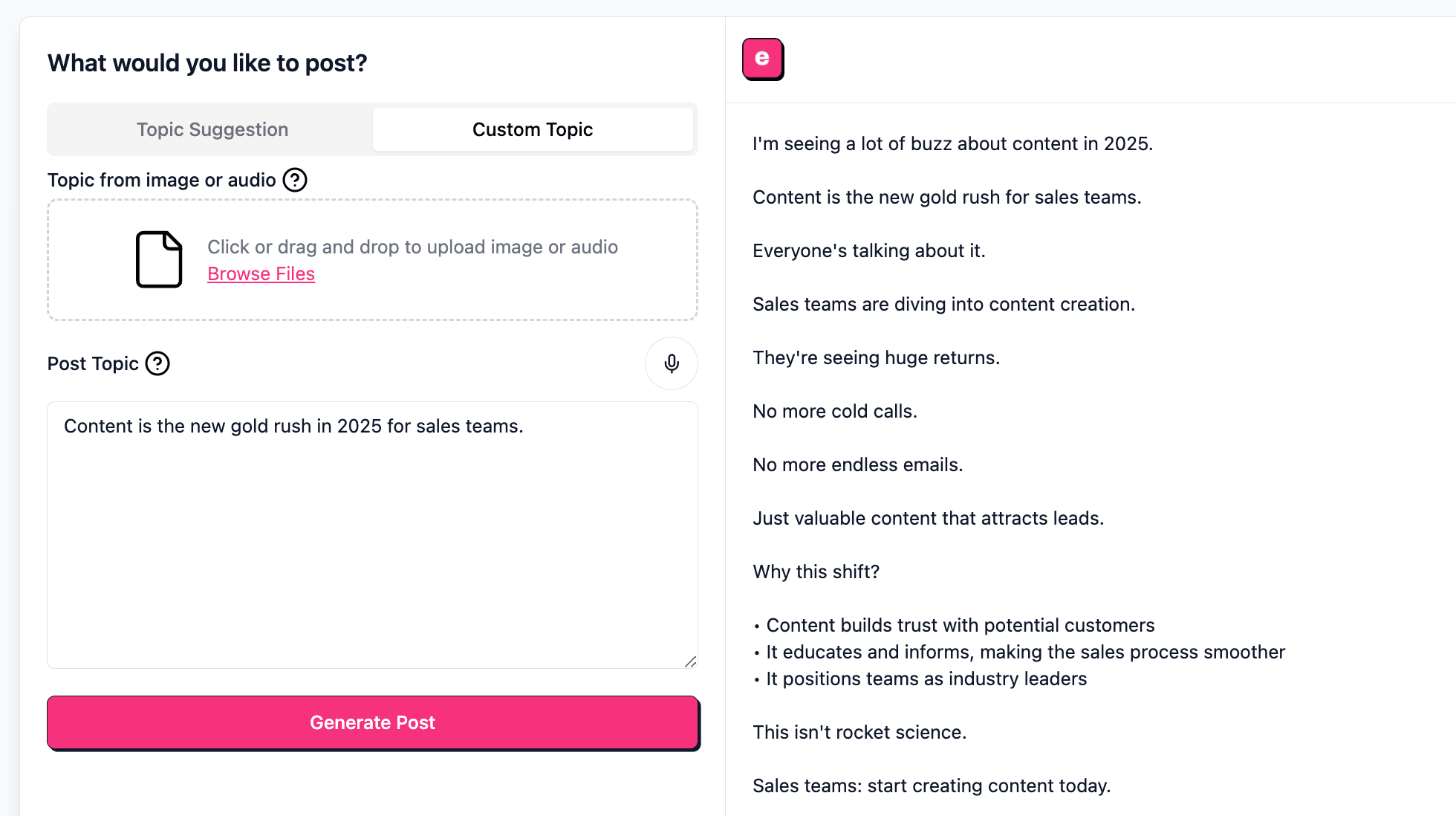Click the 'Content builds trust' bullet point
Screen dimensions: 1456x816
954,625
